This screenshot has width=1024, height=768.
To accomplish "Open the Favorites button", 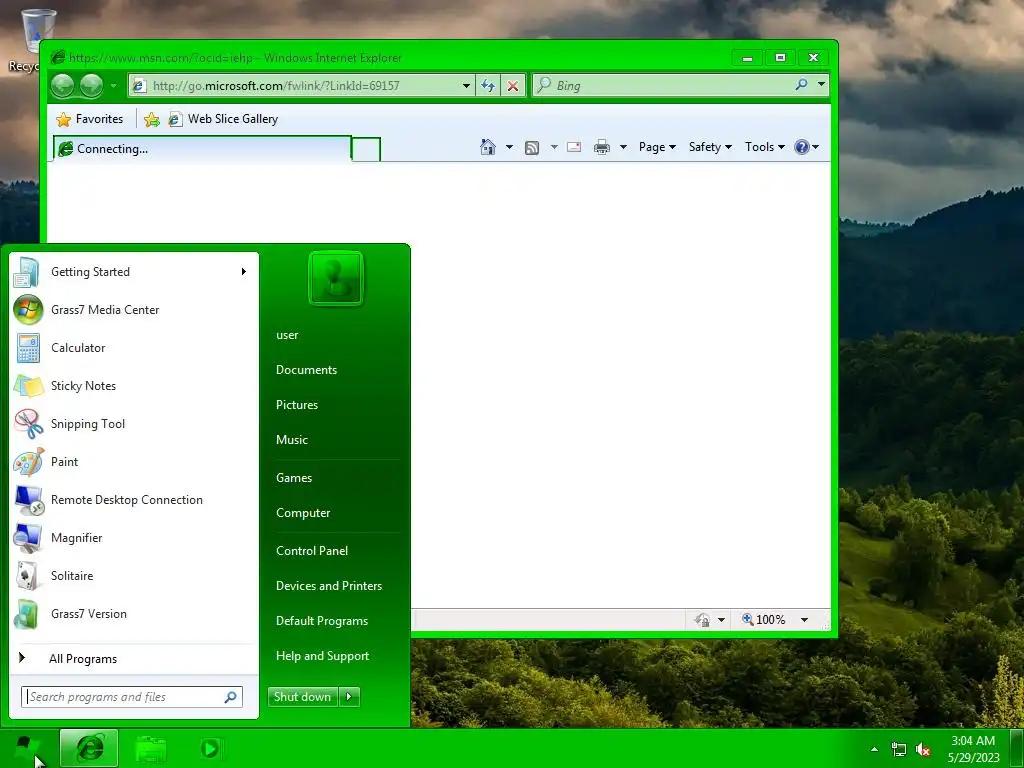I will pos(90,119).
